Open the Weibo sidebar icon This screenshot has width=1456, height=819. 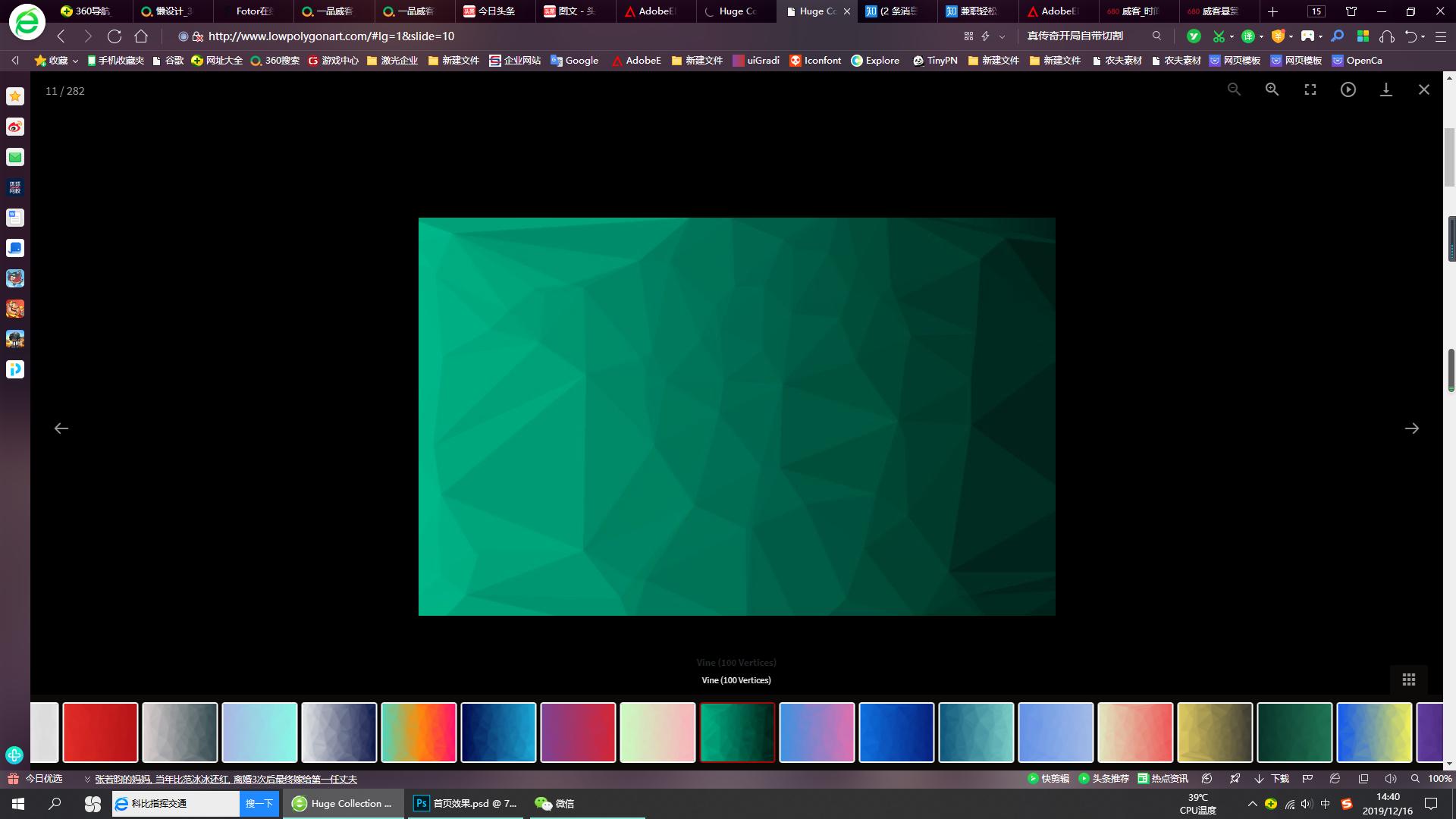click(x=15, y=127)
